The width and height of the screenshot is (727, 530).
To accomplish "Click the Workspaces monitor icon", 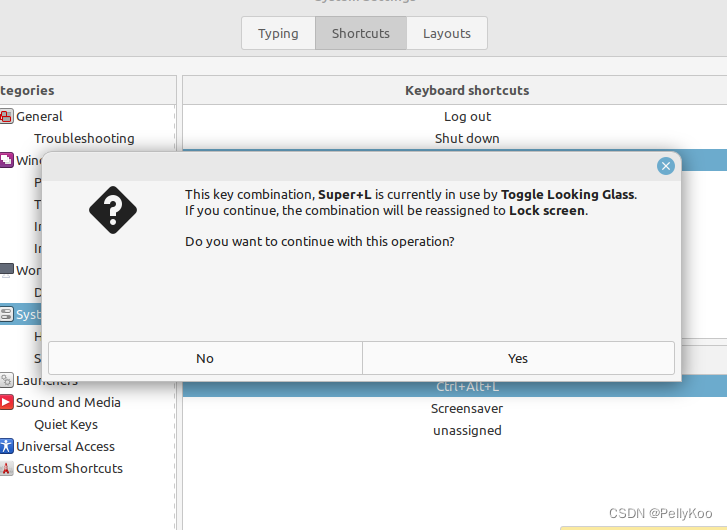I will coord(6,270).
